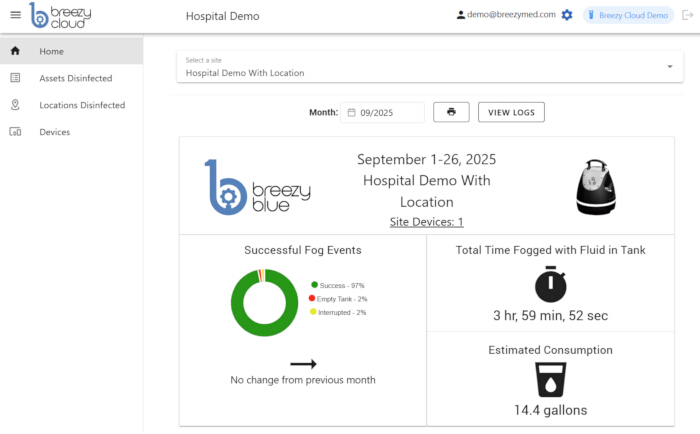This screenshot has height=434, width=700.
Task: Click the fogger device image
Action: (x=596, y=187)
